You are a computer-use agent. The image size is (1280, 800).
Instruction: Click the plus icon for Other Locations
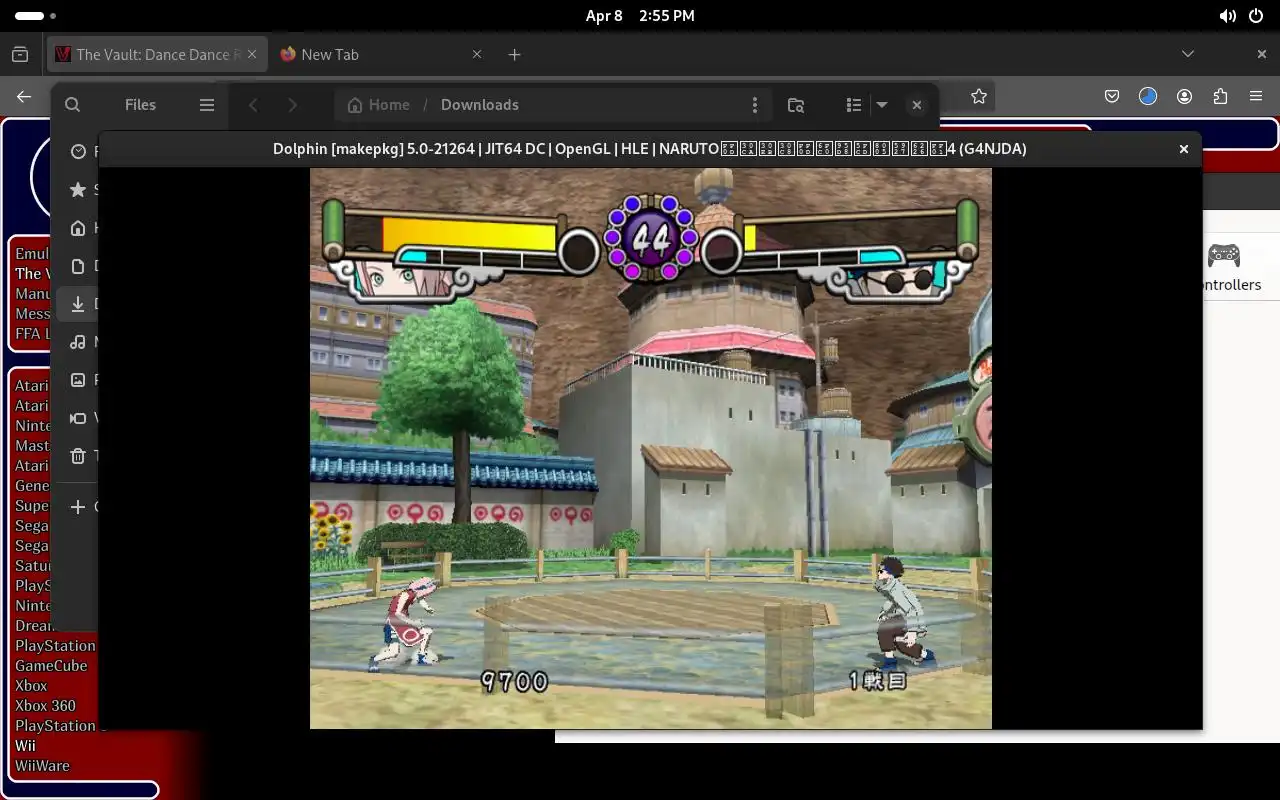click(78, 507)
